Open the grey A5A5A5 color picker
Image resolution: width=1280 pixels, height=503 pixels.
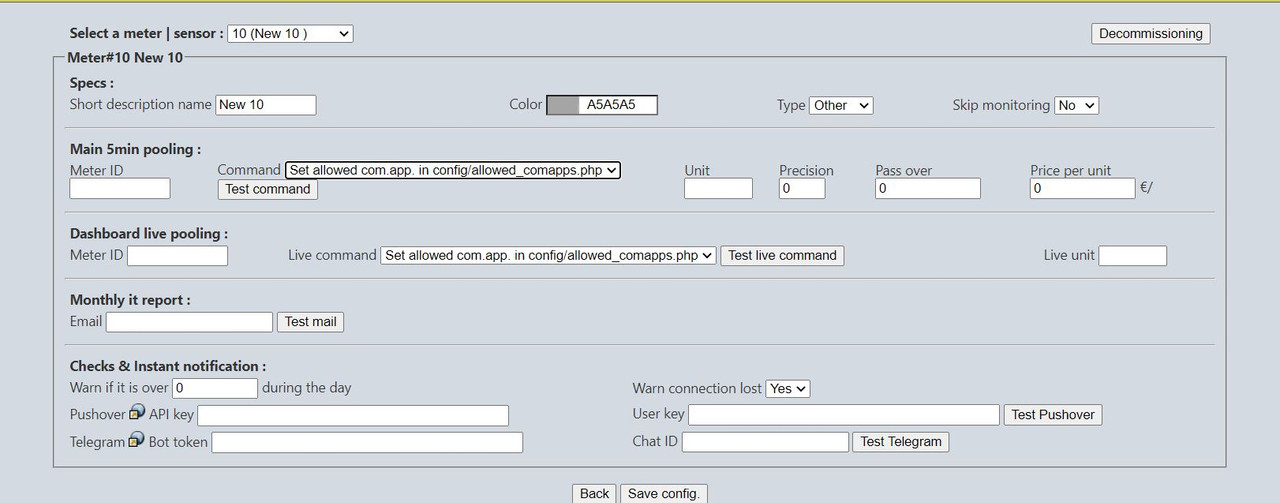click(602, 105)
